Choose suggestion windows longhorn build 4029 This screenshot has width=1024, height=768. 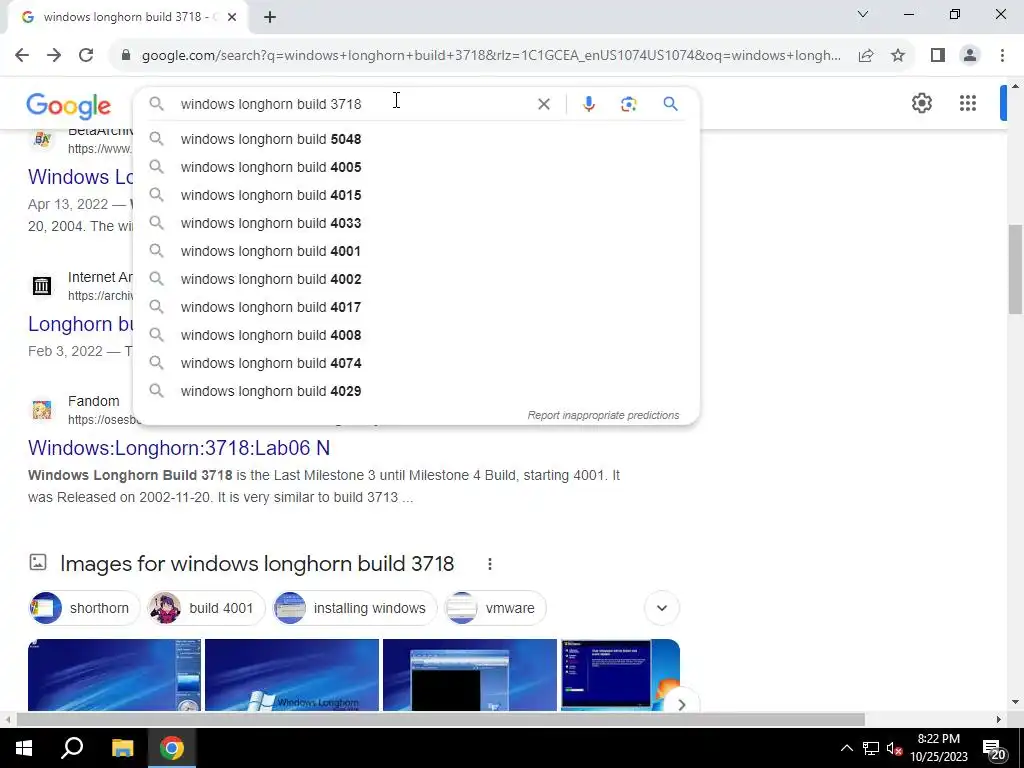point(416,391)
